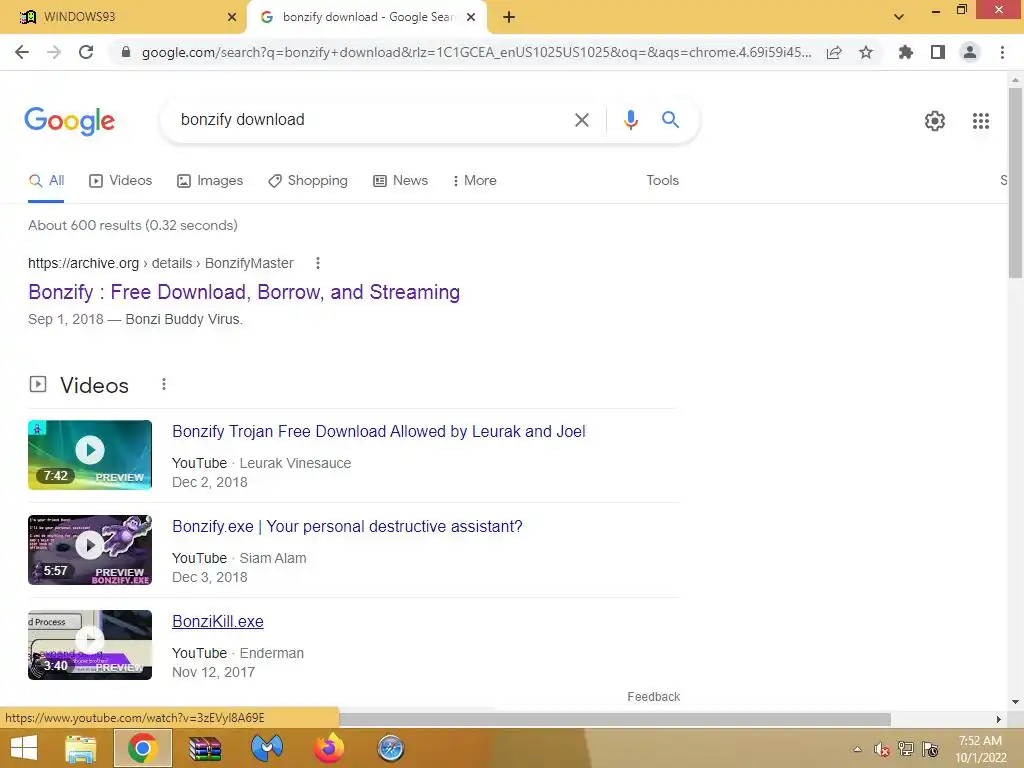Open options for the archive.org result
Image resolution: width=1024 pixels, height=768 pixels.
tap(317, 263)
